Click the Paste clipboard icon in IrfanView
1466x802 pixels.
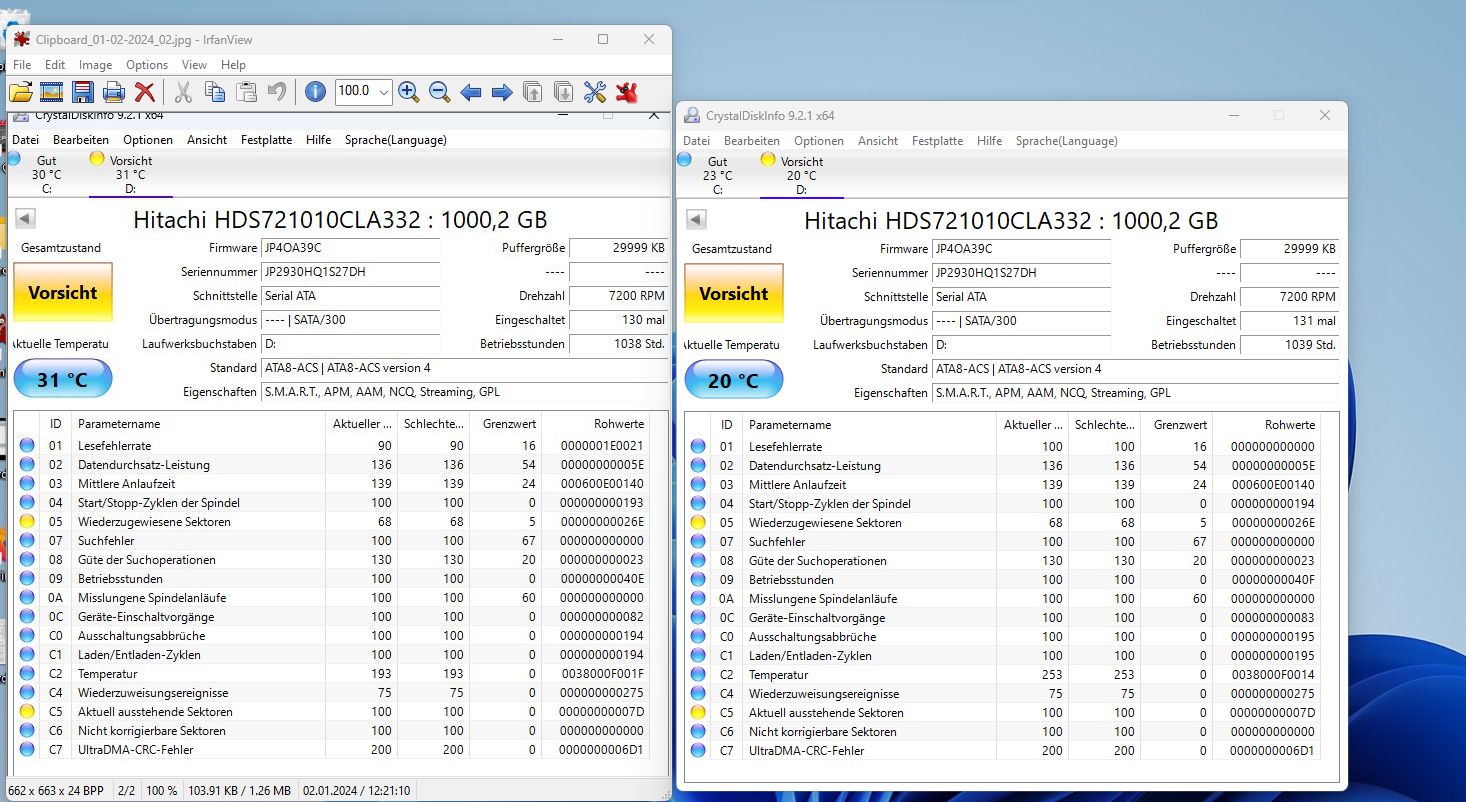coord(246,92)
